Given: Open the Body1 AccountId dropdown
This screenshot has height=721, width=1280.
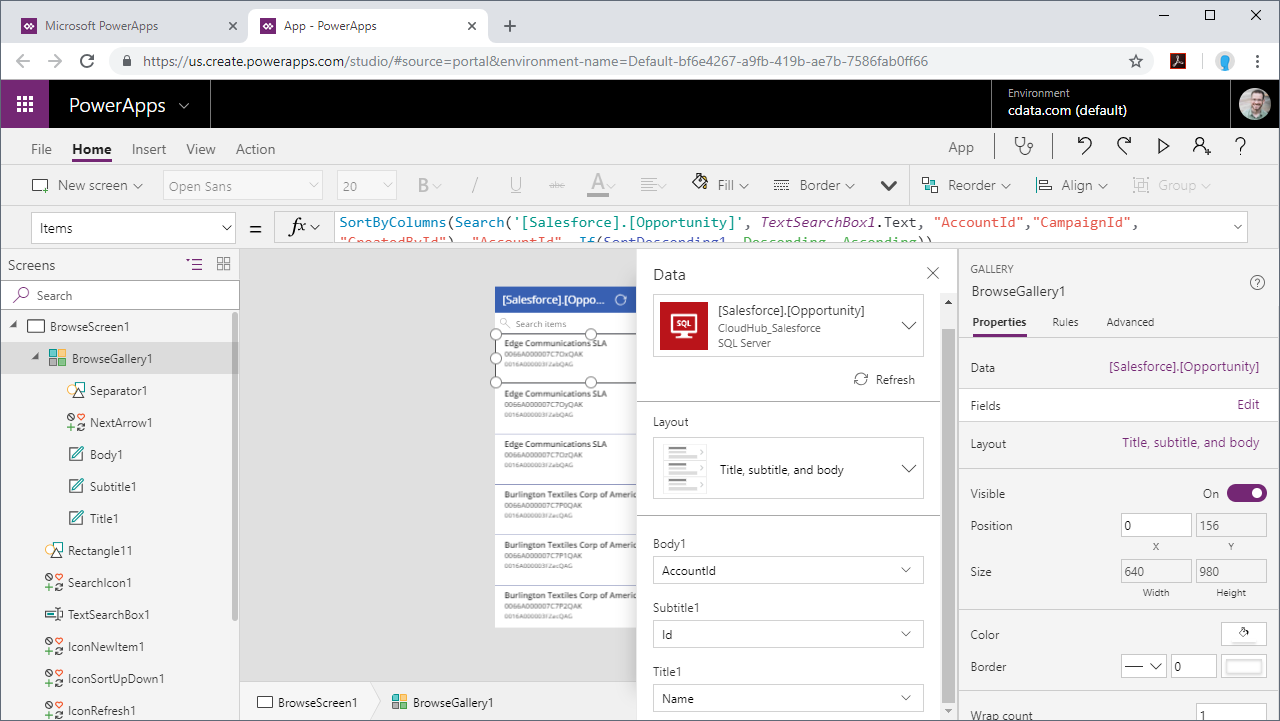Looking at the screenshot, I should [788, 570].
